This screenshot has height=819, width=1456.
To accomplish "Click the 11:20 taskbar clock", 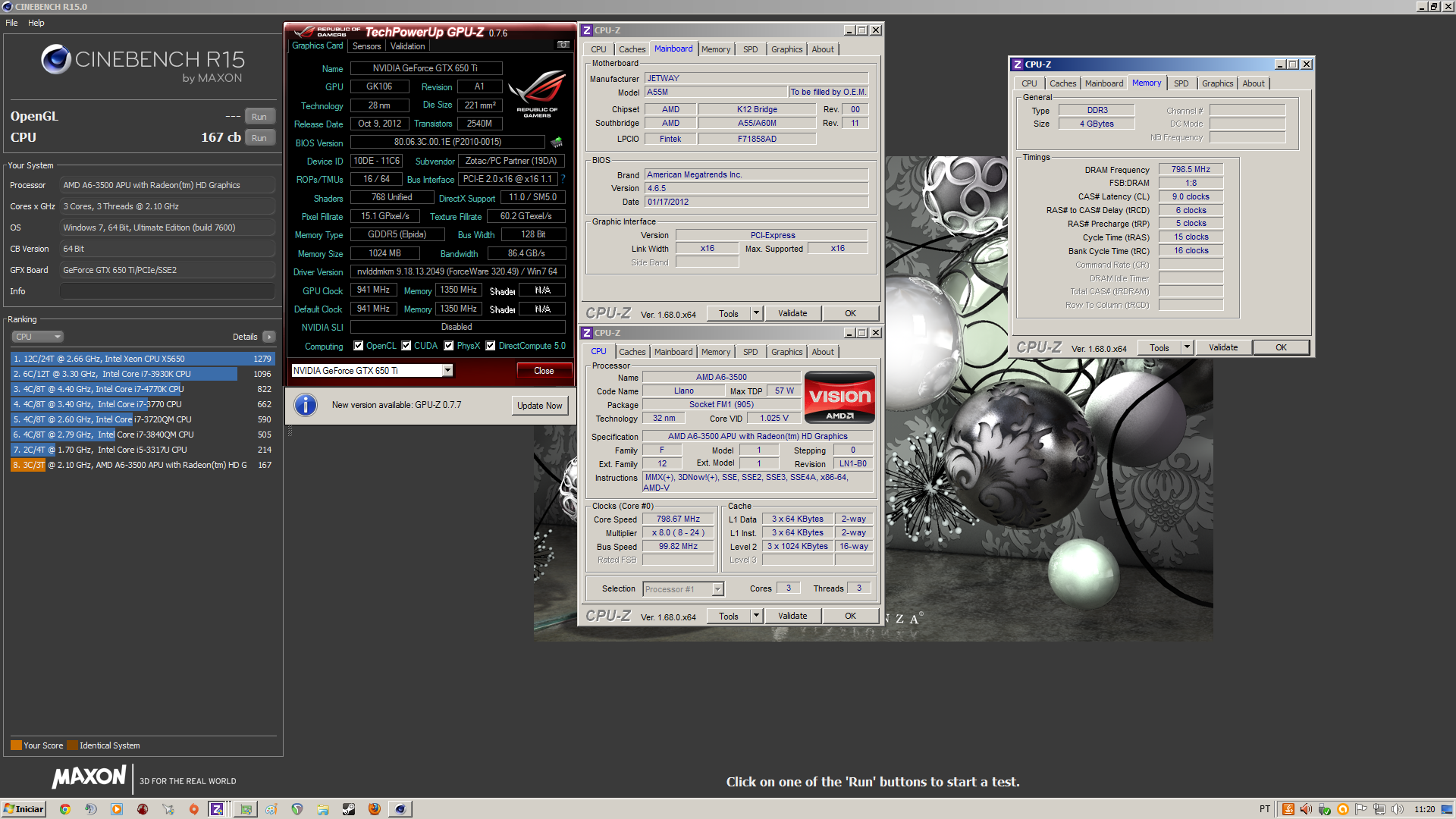I will point(1425,809).
